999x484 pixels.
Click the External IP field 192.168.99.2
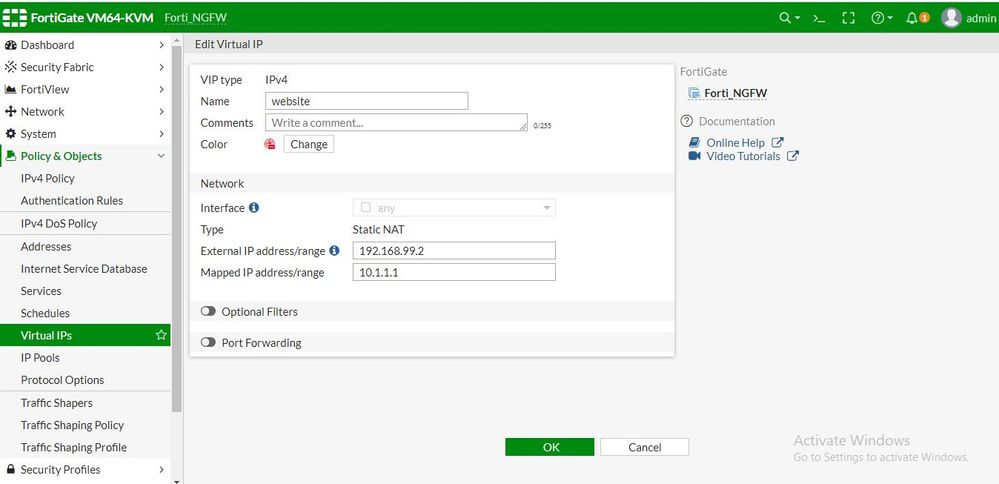(x=454, y=250)
